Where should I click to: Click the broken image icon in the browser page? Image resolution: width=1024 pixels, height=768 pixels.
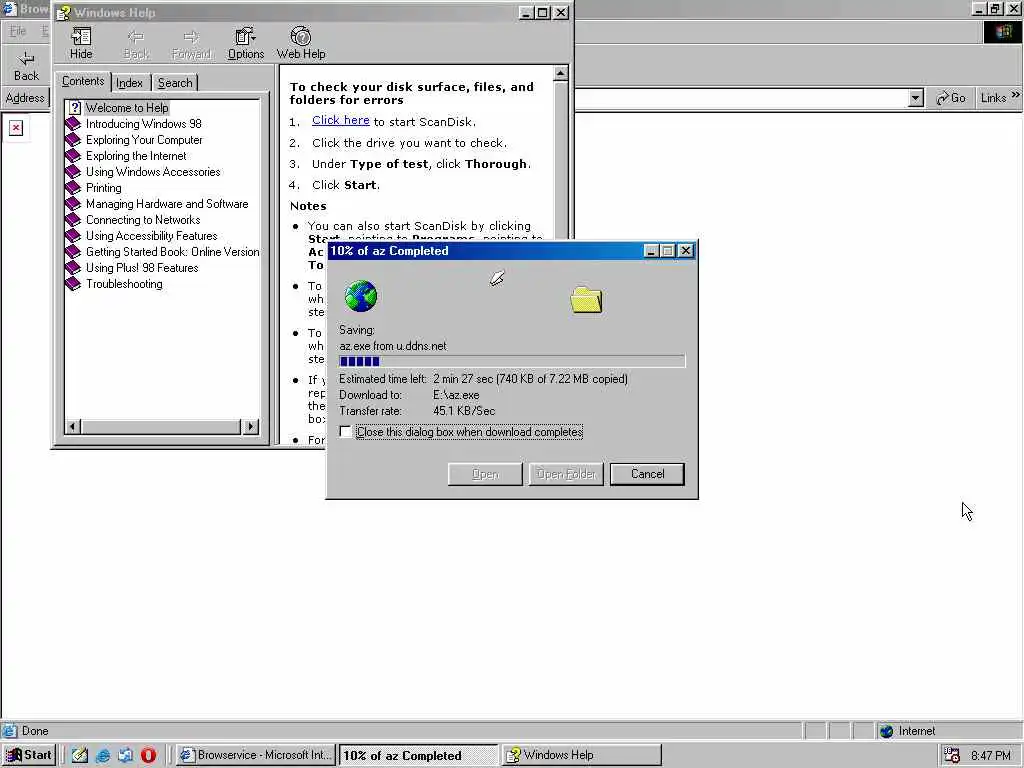(x=16, y=127)
